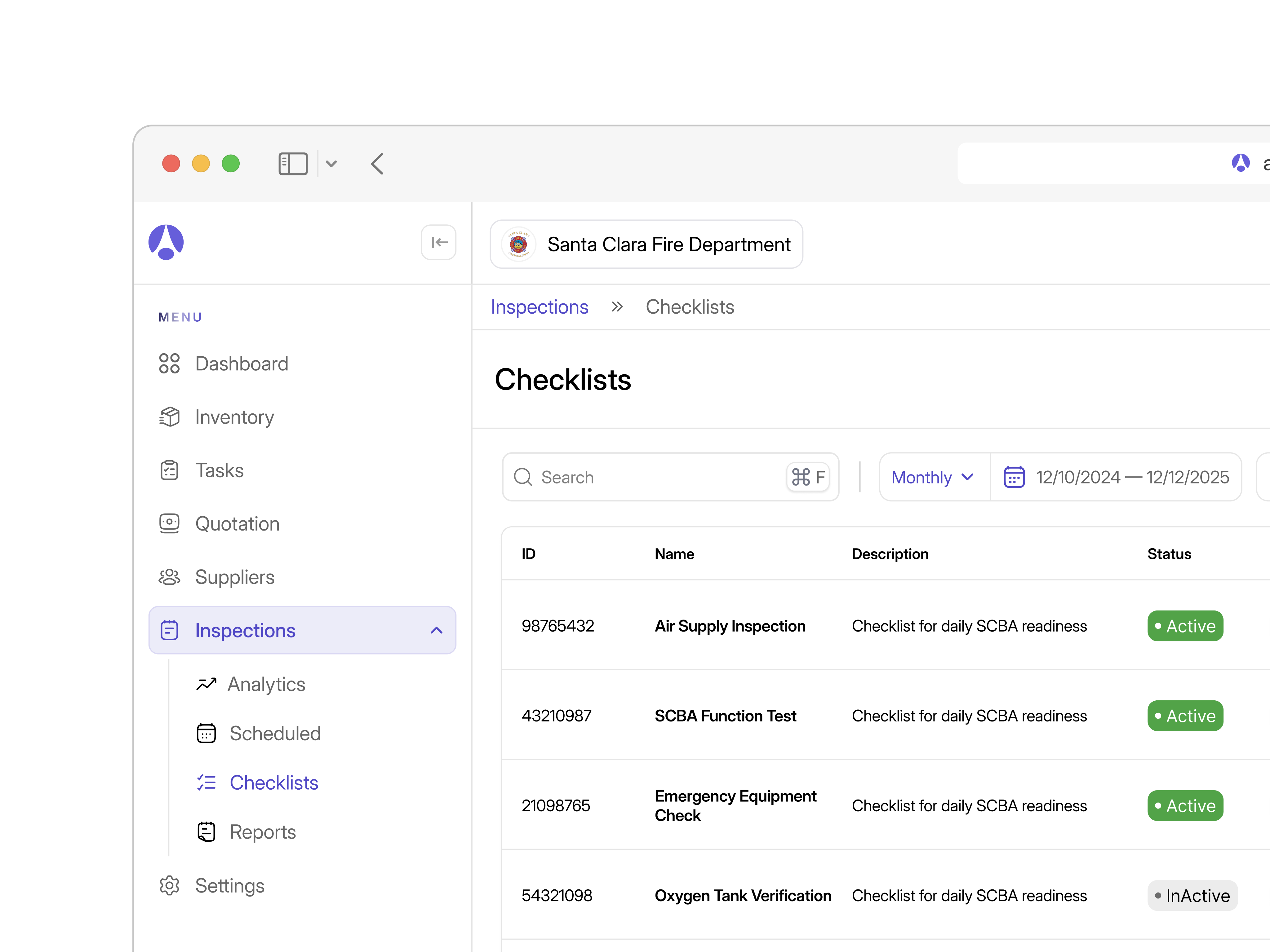Click the Quotation icon in the menu
Image resolution: width=1270 pixels, height=952 pixels.
[169, 523]
